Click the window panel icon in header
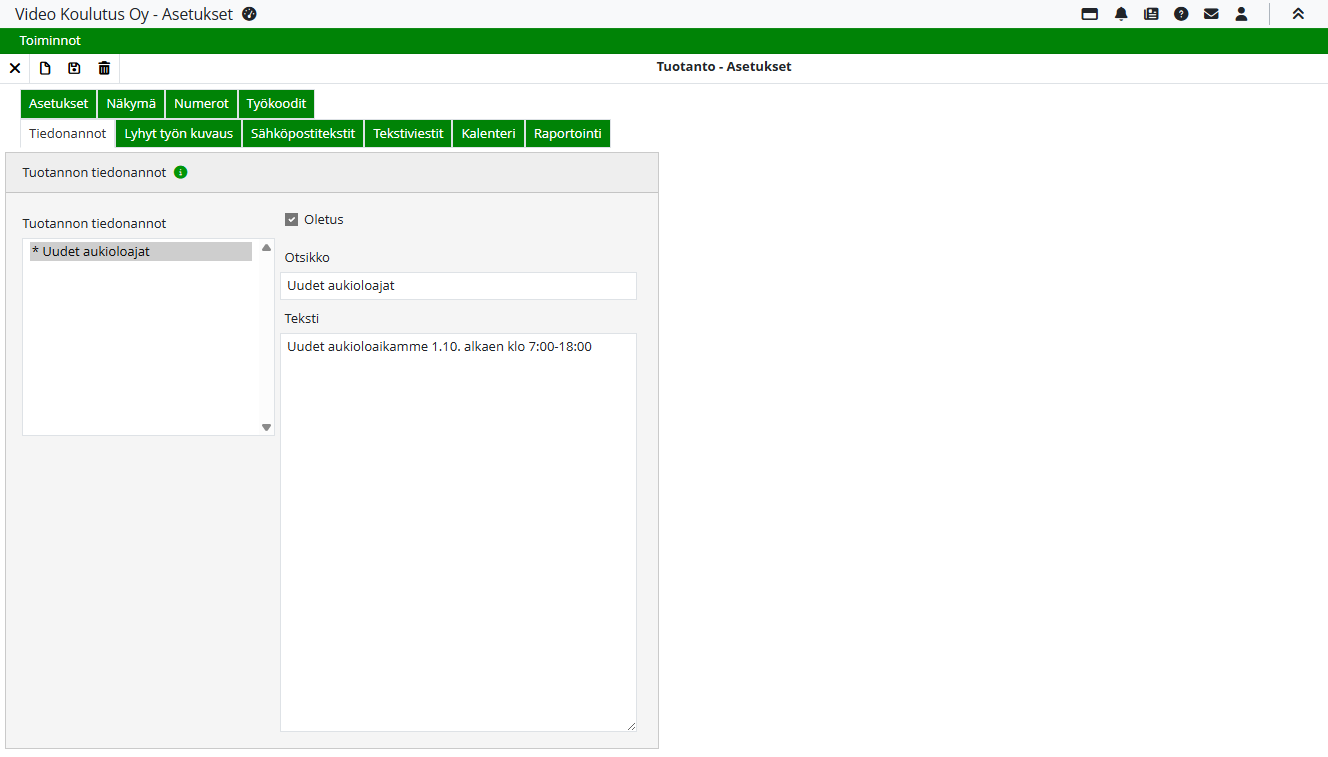Screen dimensions: 1328x757 point(1090,14)
